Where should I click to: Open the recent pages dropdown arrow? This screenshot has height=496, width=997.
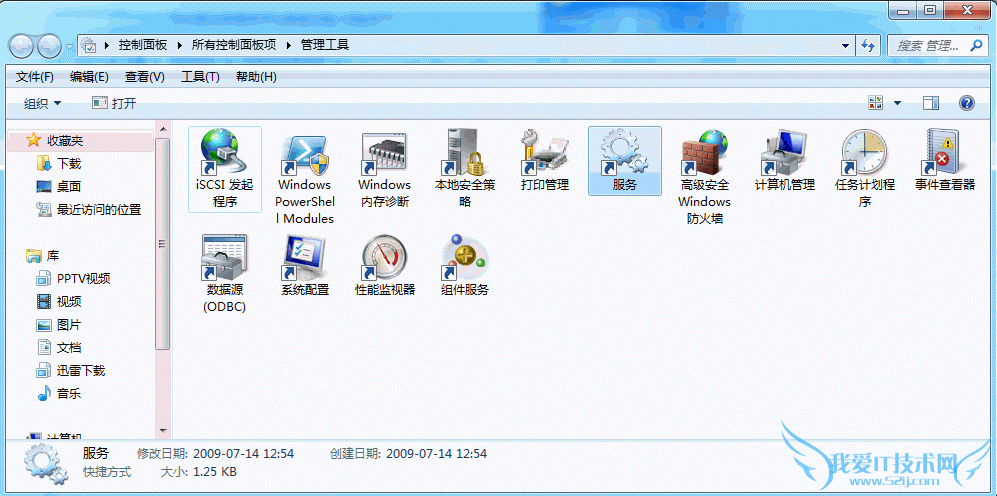click(x=69, y=46)
